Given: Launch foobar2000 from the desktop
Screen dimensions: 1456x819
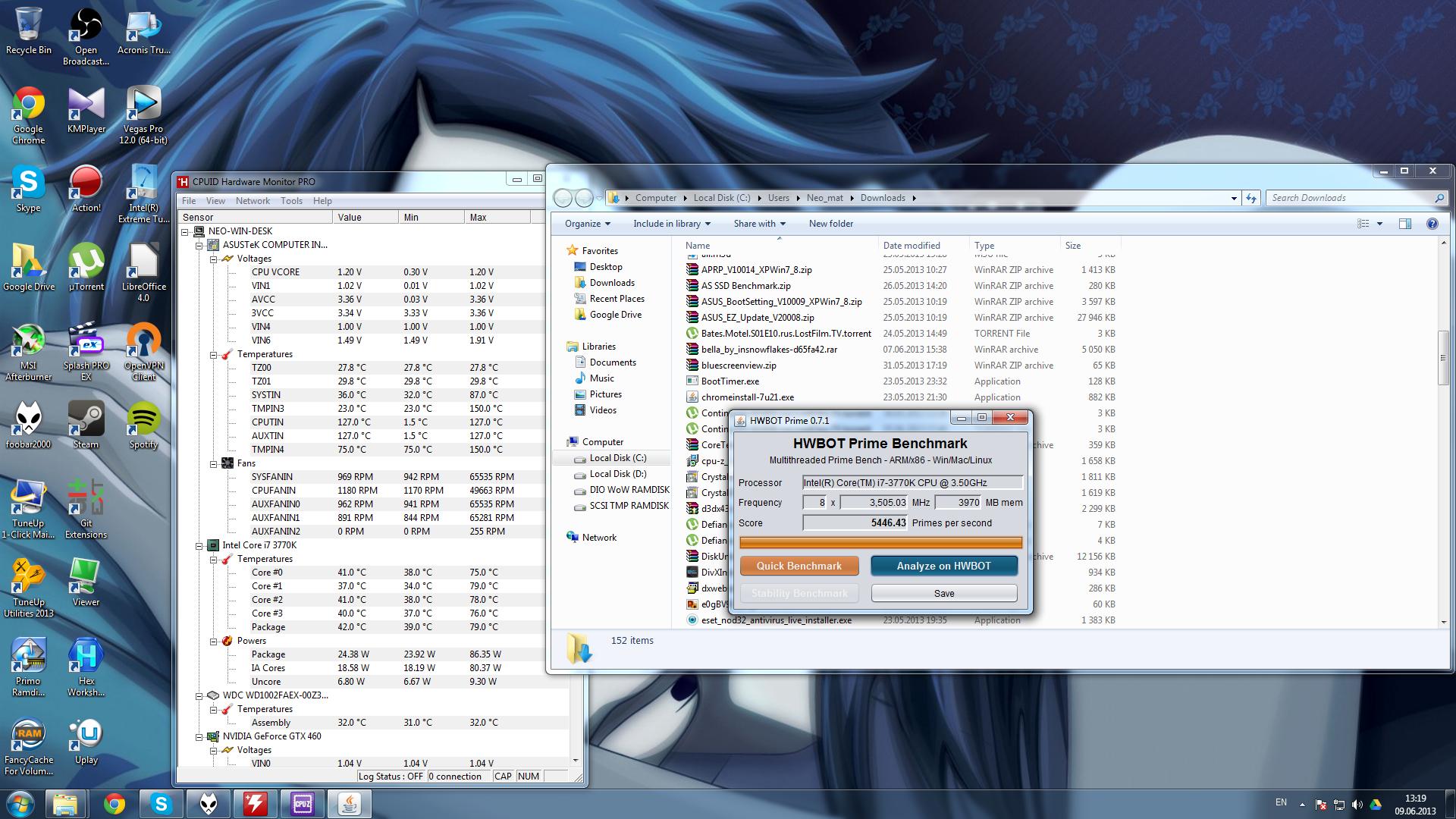Looking at the screenshot, I should tap(28, 425).
